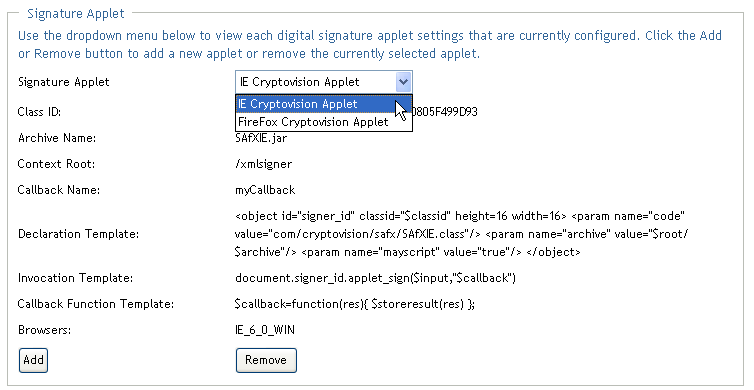
Task: Click the Signature Applet dropdown arrow
Action: click(x=403, y=82)
